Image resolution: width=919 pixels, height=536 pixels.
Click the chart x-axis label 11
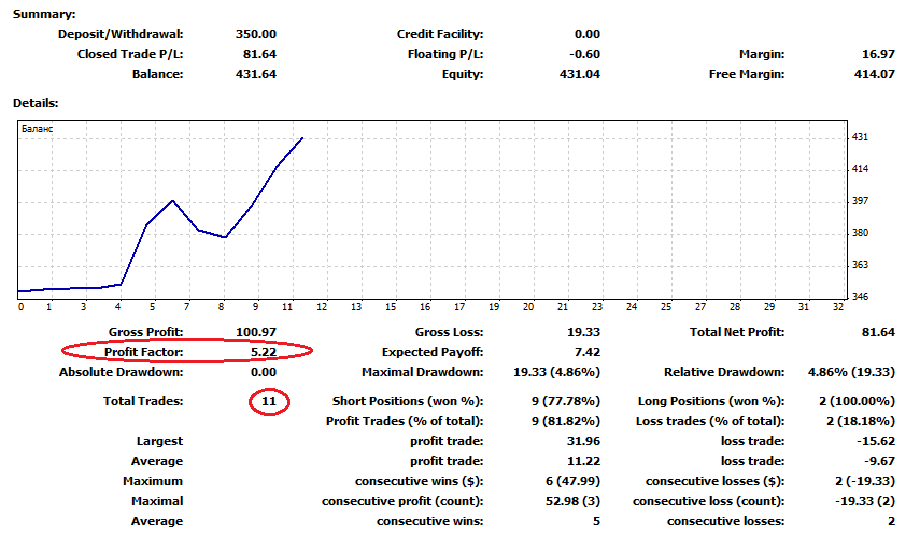[287, 306]
